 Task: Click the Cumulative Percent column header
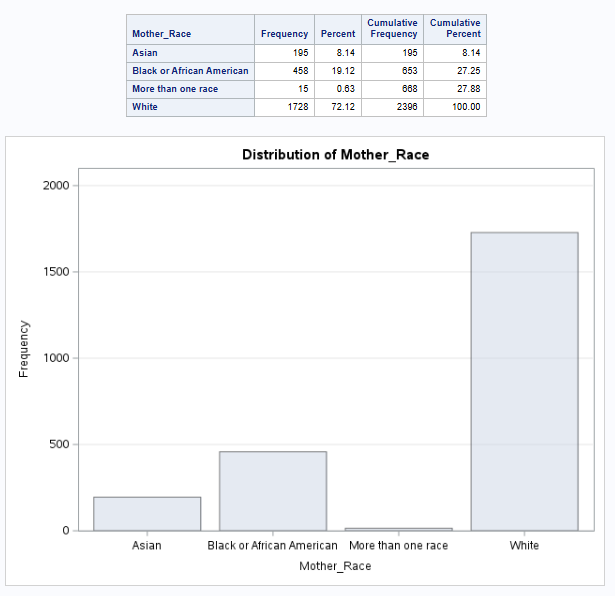pos(454,28)
